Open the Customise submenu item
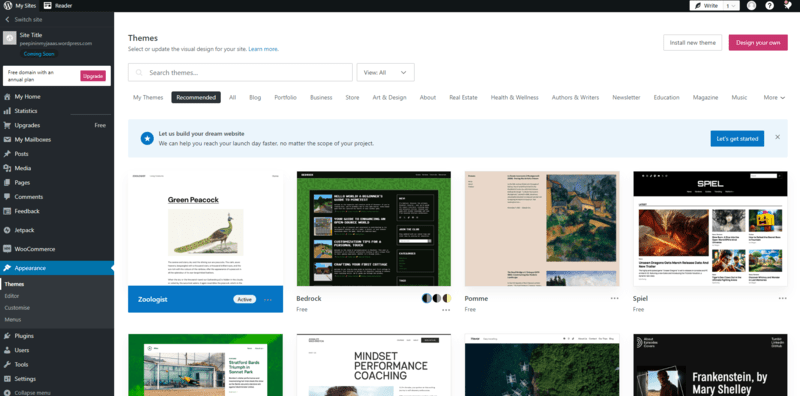 pyautogui.click(x=17, y=308)
